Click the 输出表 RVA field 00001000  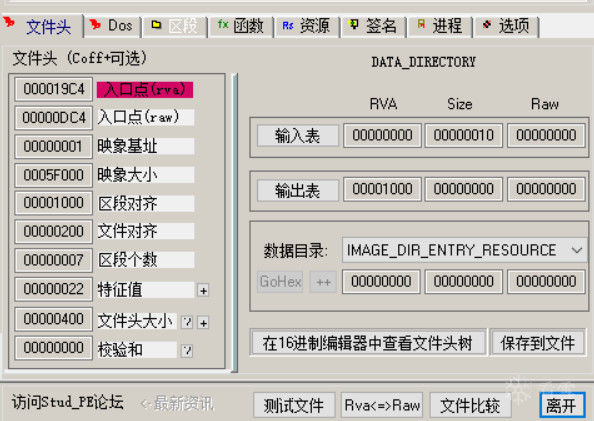tap(382, 189)
